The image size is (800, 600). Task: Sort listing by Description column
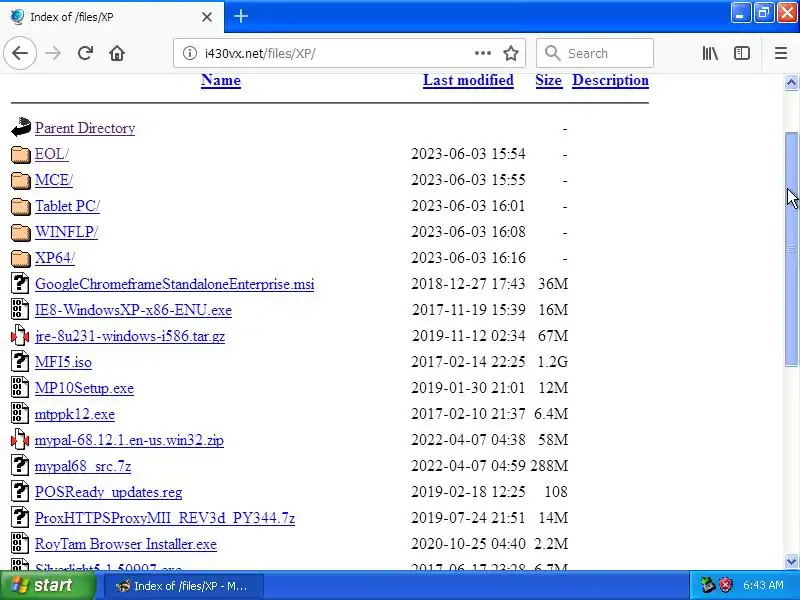610,81
